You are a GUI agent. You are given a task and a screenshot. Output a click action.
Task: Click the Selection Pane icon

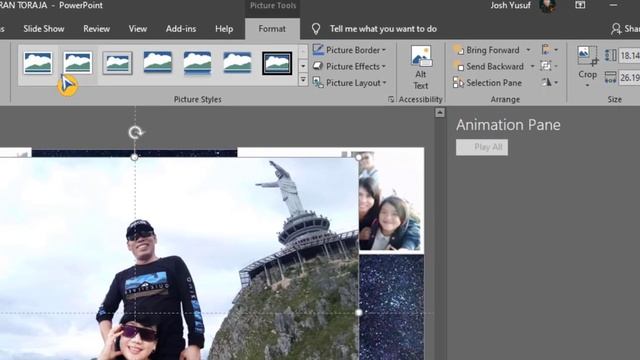click(458, 82)
